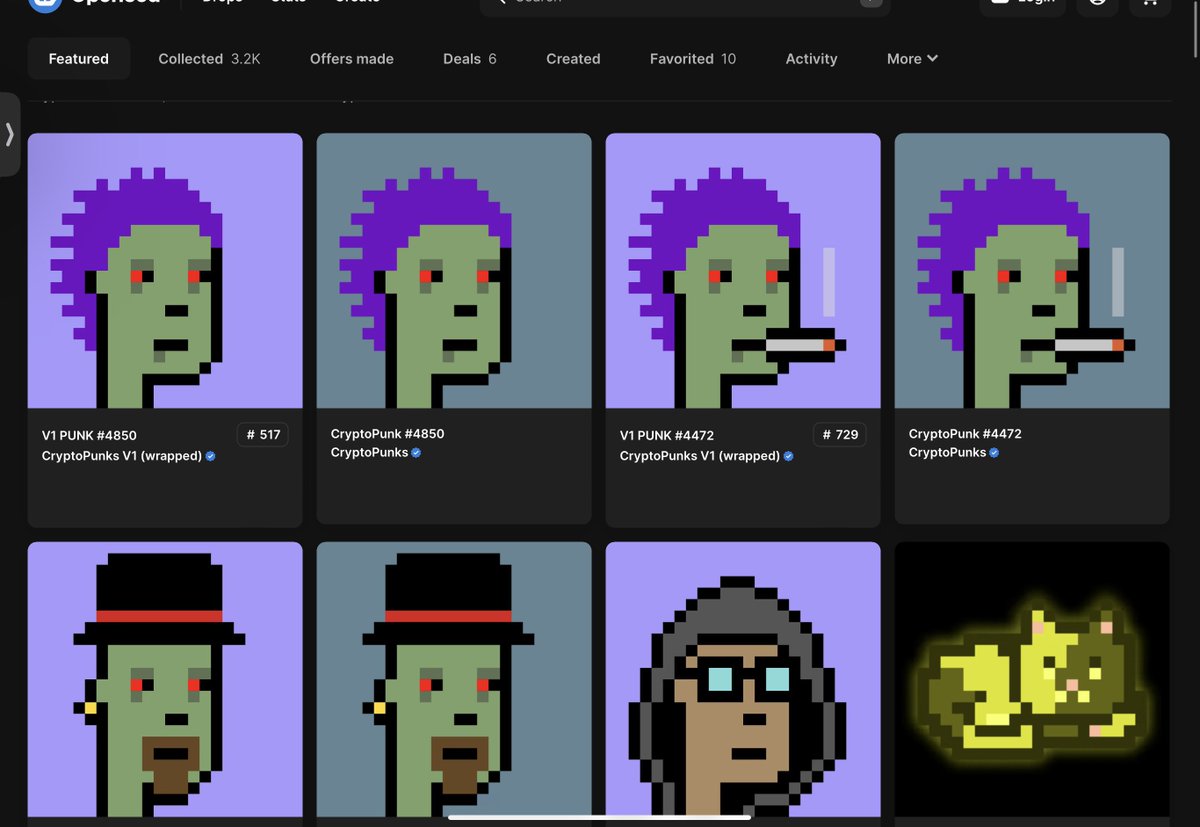The width and height of the screenshot is (1200, 827).
Task: Select the Created tab
Action: (573, 59)
